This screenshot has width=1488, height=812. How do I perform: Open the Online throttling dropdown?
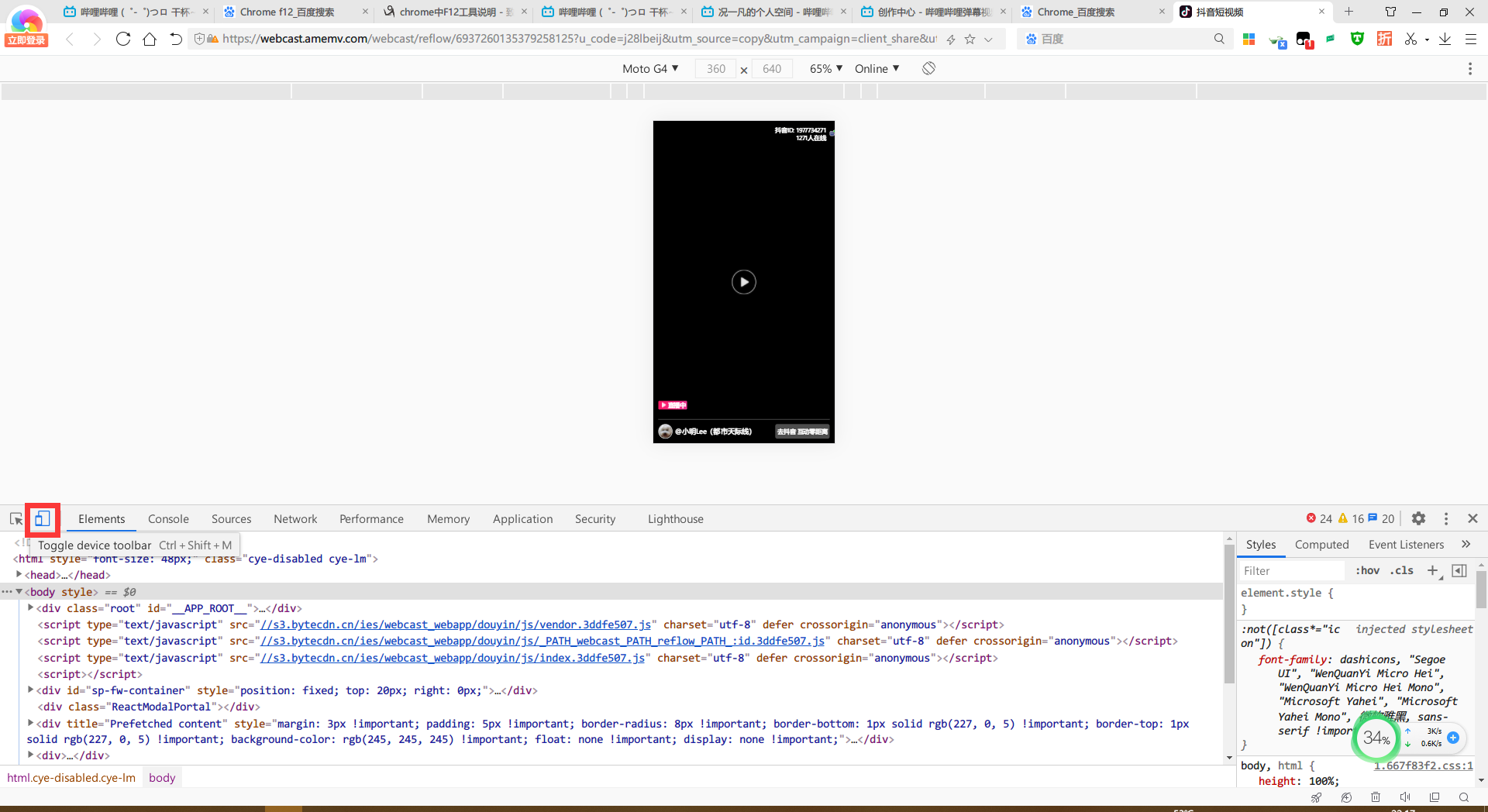click(877, 68)
